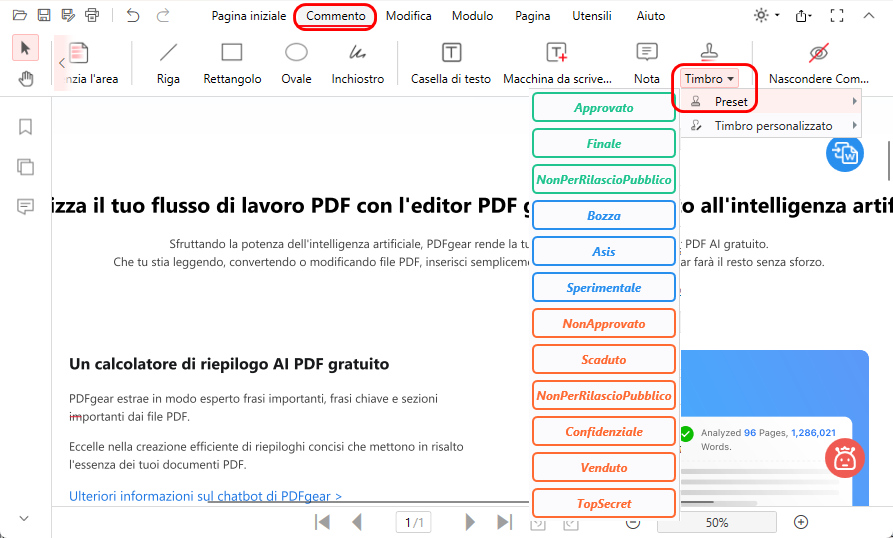Open the sun theme dropdown
This screenshot has height=538, width=893.
click(x=767, y=15)
